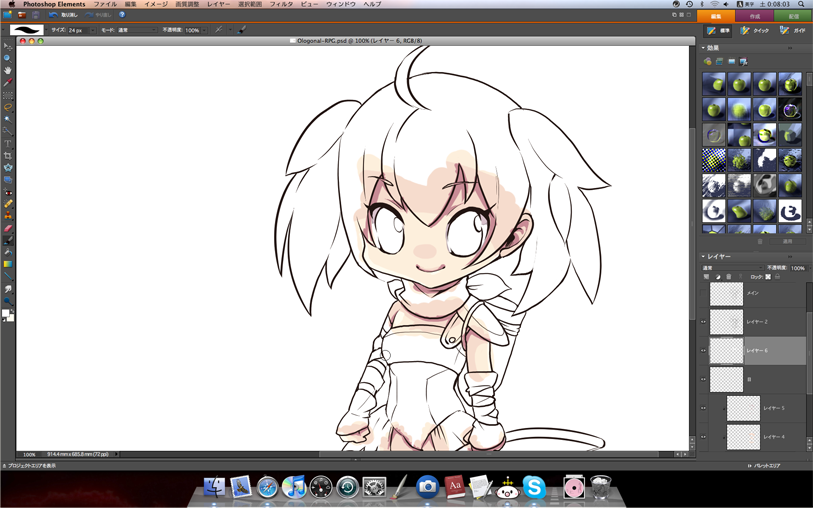Hide レイヤー 4 using its eye icon
813x508 pixels.
click(704, 437)
